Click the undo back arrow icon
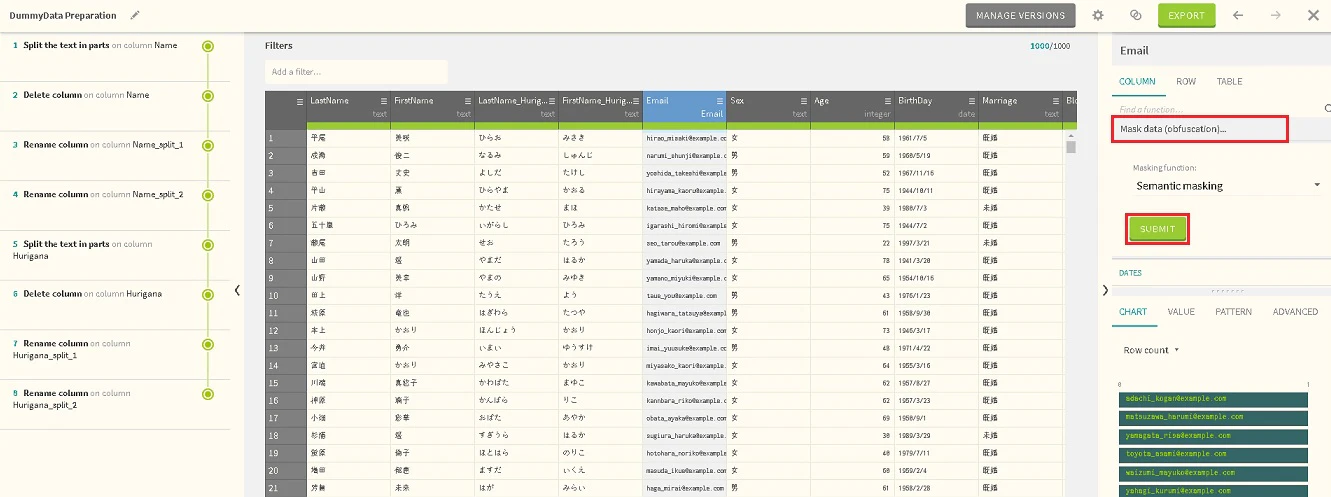 (1238, 15)
